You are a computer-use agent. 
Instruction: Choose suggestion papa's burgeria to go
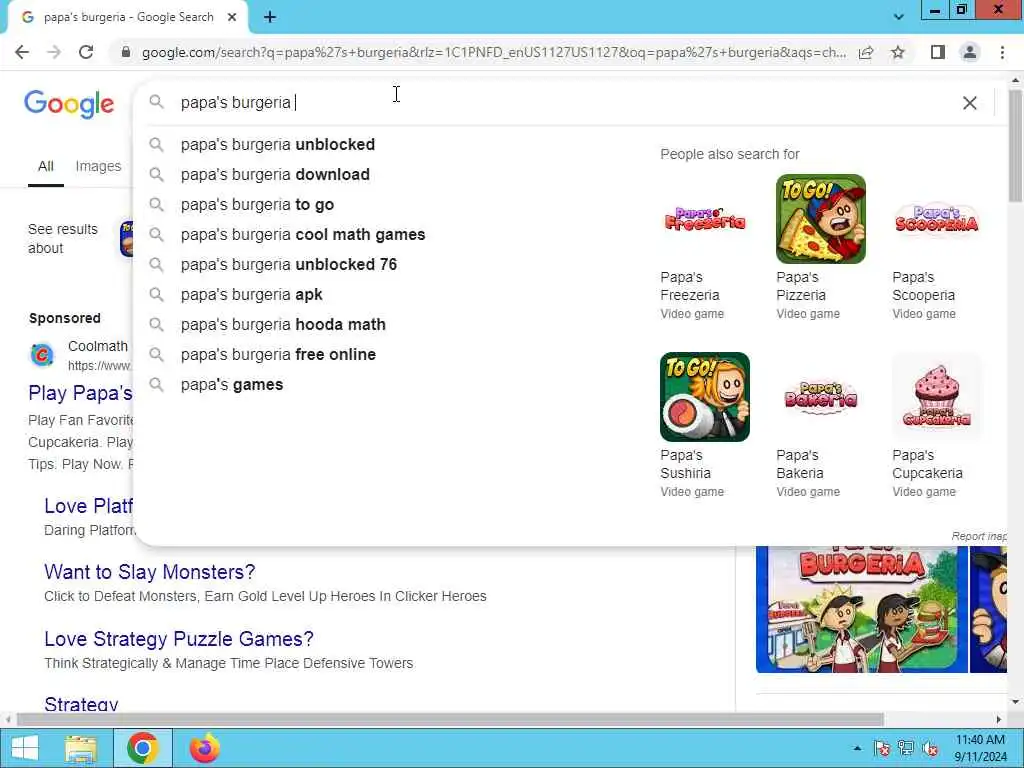coord(257,204)
